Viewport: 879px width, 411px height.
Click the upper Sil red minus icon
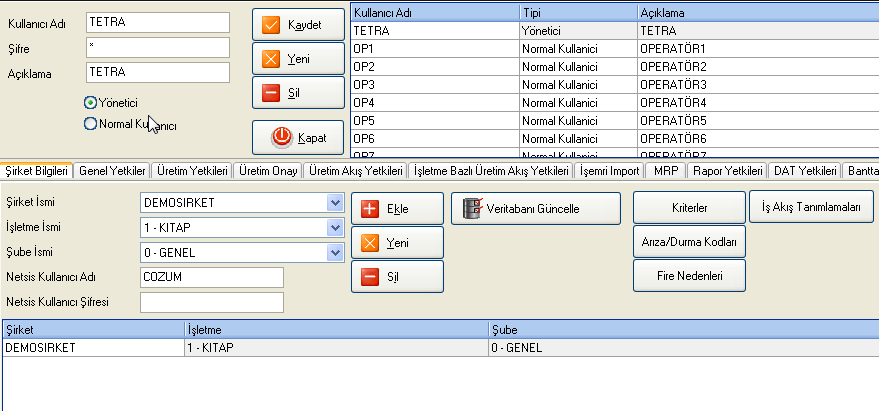tap(270, 93)
